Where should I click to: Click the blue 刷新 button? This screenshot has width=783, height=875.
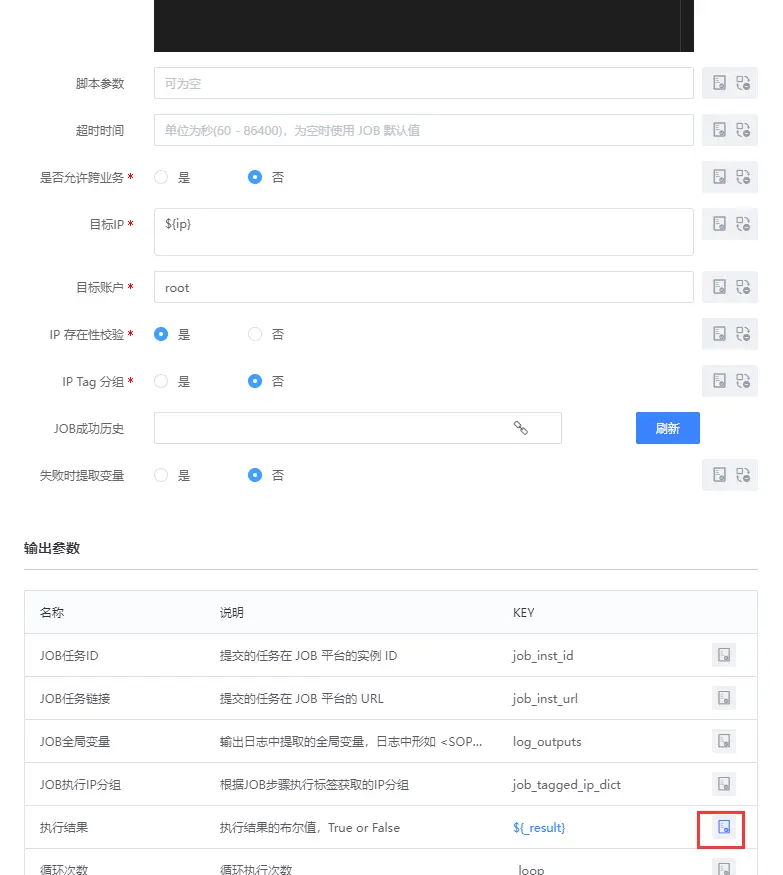pyautogui.click(x=667, y=428)
